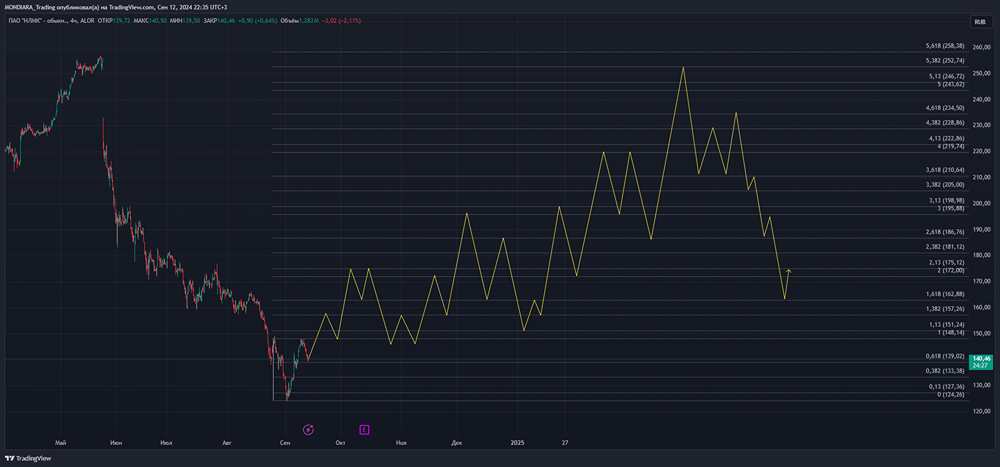This screenshot has width=1000, height=467.
Task: Click the Июл label on time axis
Action: pyautogui.click(x=166, y=442)
